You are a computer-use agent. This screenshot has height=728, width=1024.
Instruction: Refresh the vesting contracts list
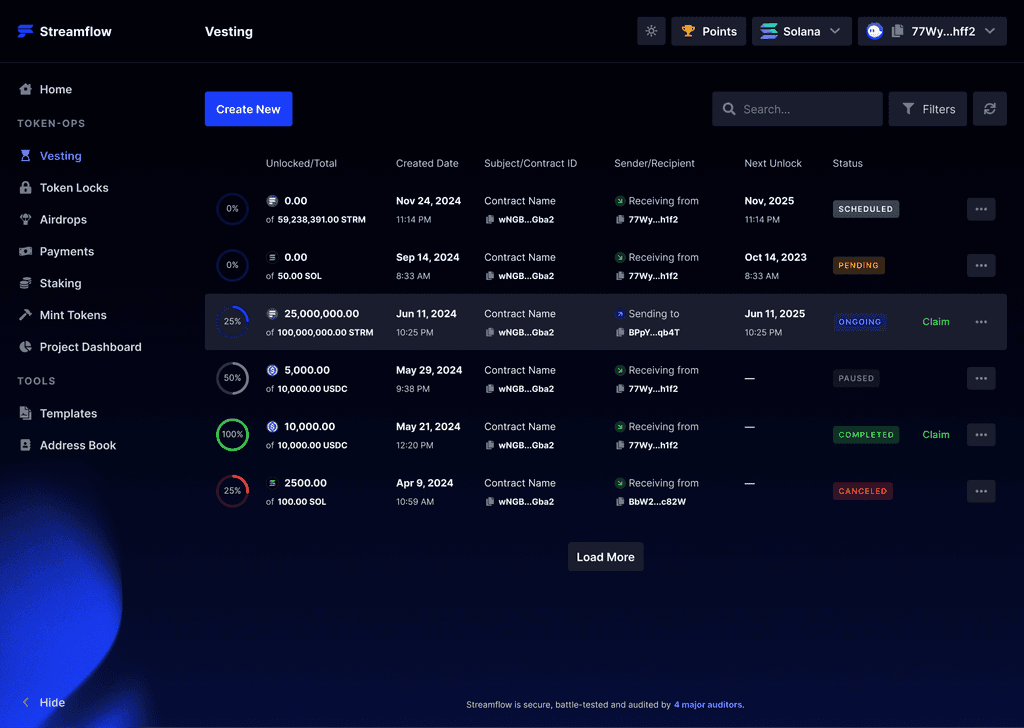point(989,108)
